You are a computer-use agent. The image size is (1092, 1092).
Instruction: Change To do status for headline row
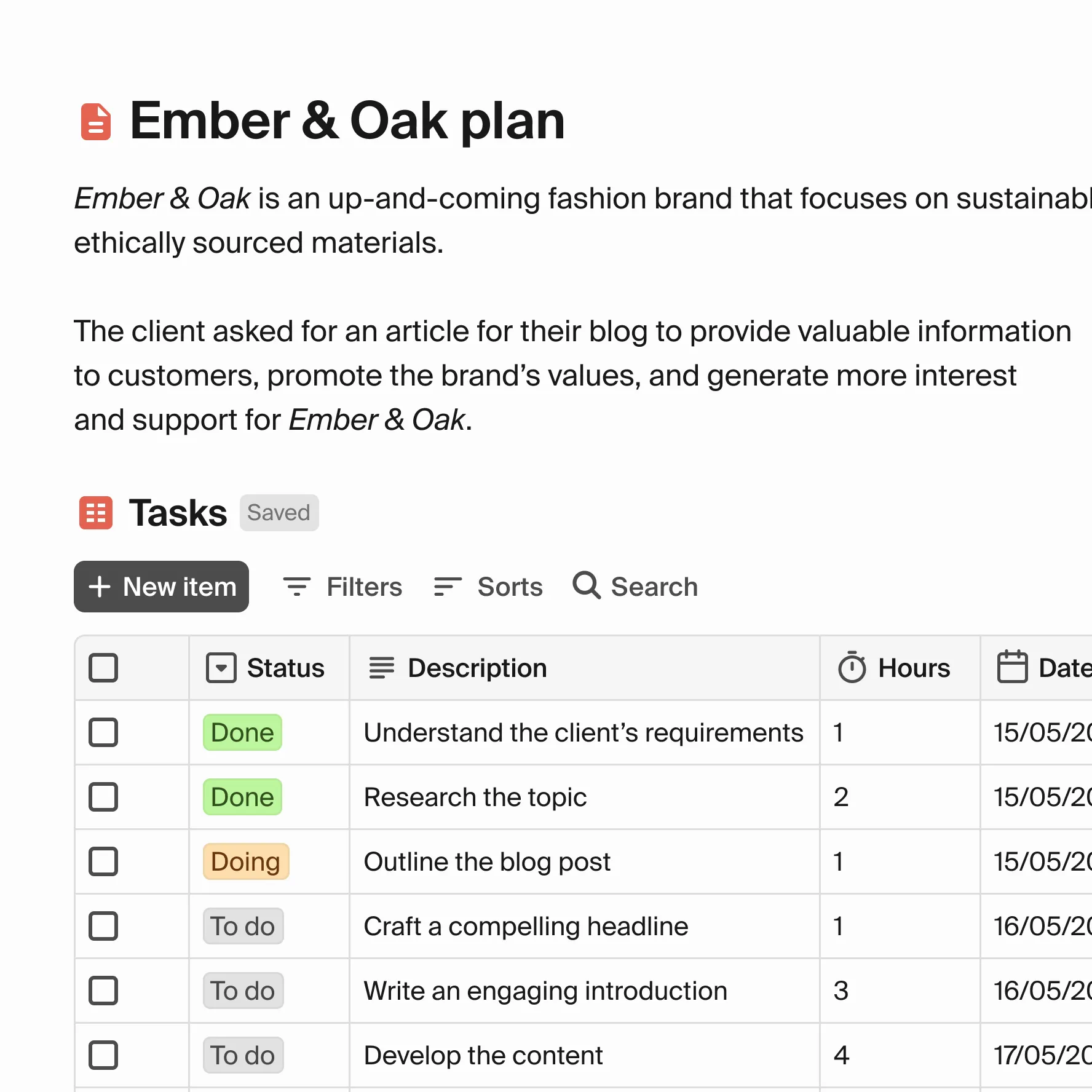[x=243, y=926]
